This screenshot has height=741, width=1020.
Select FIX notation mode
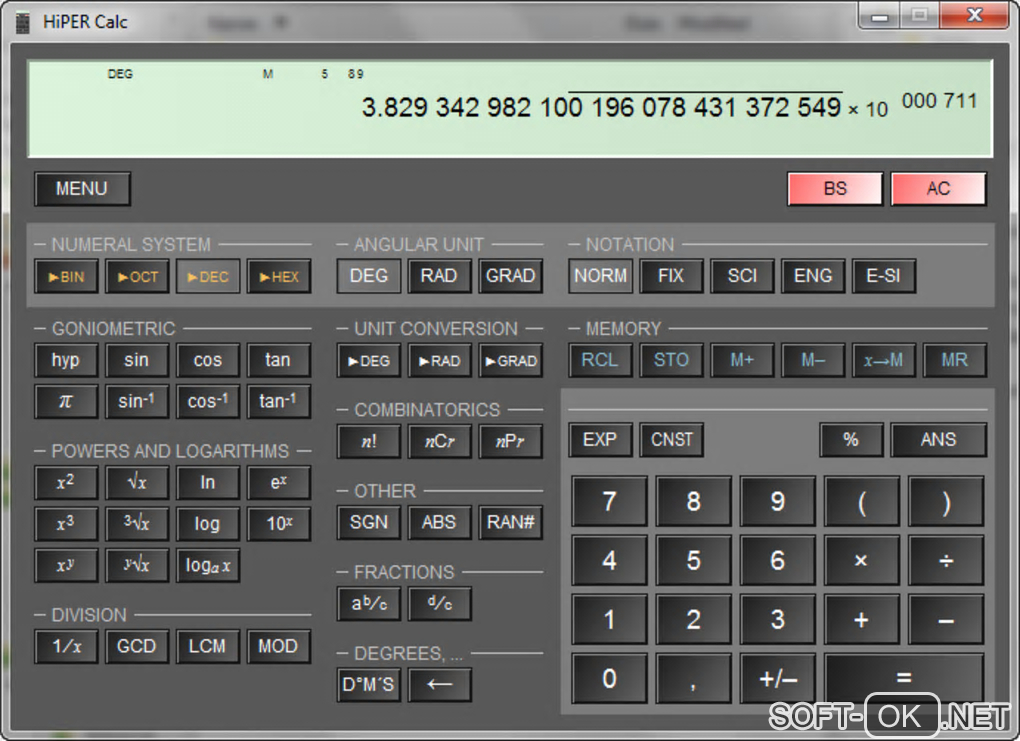point(671,276)
